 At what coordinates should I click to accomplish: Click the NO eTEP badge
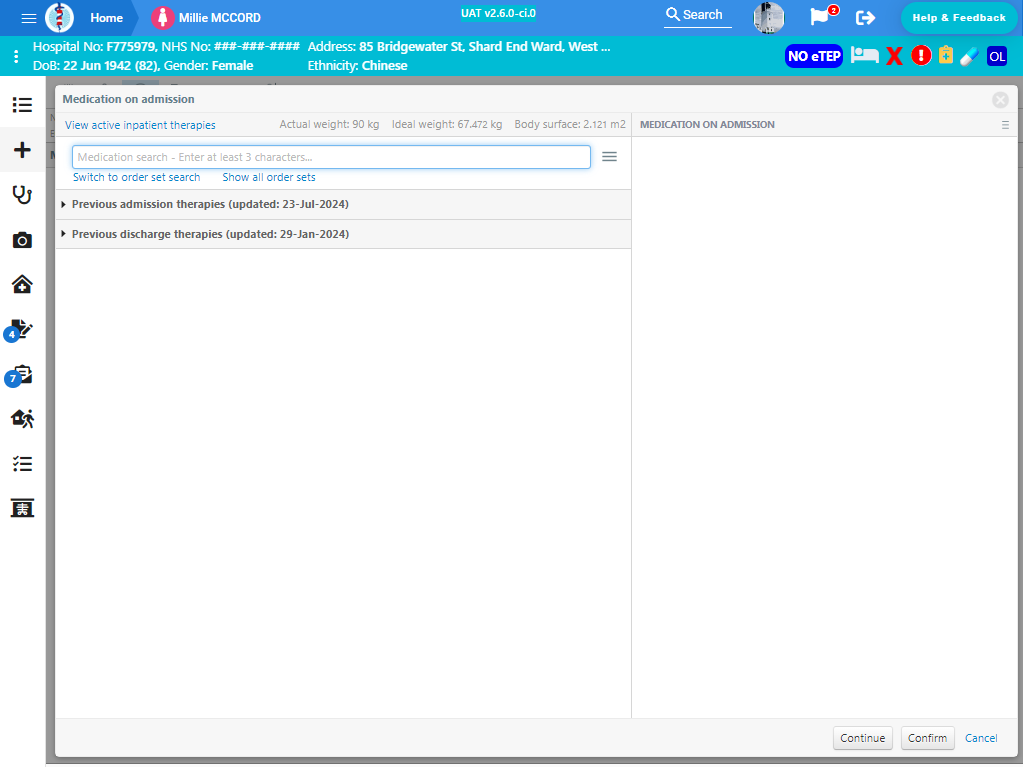pos(814,56)
